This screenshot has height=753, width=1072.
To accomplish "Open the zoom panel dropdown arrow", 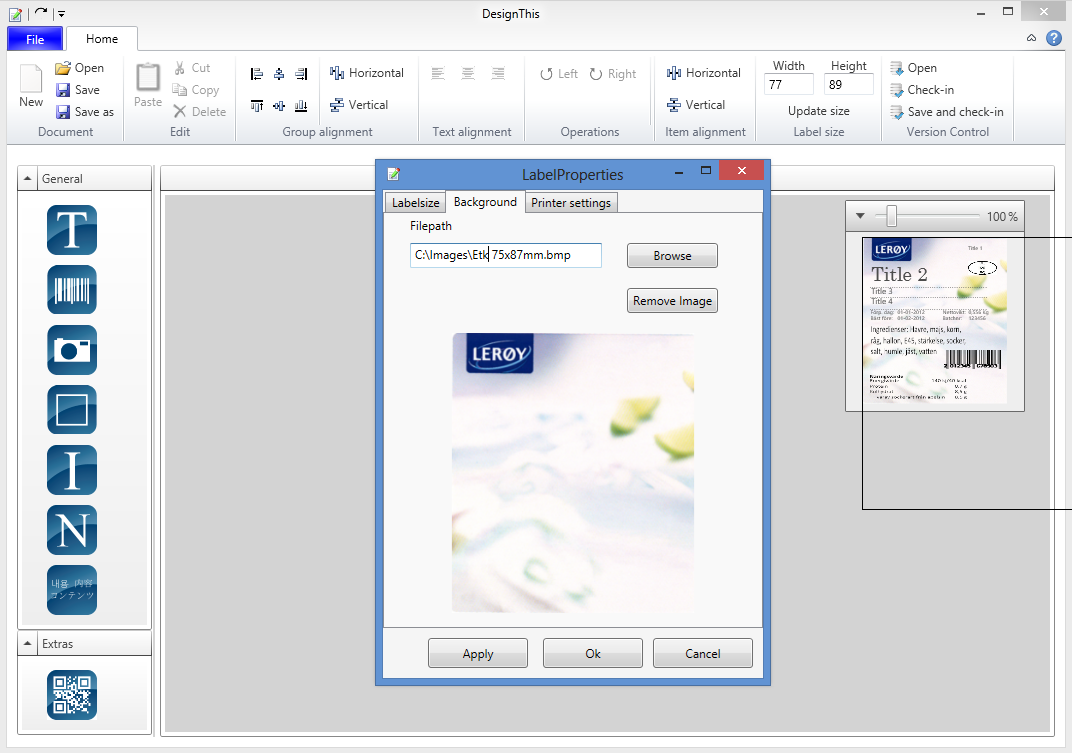I will [x=860, y=216].
